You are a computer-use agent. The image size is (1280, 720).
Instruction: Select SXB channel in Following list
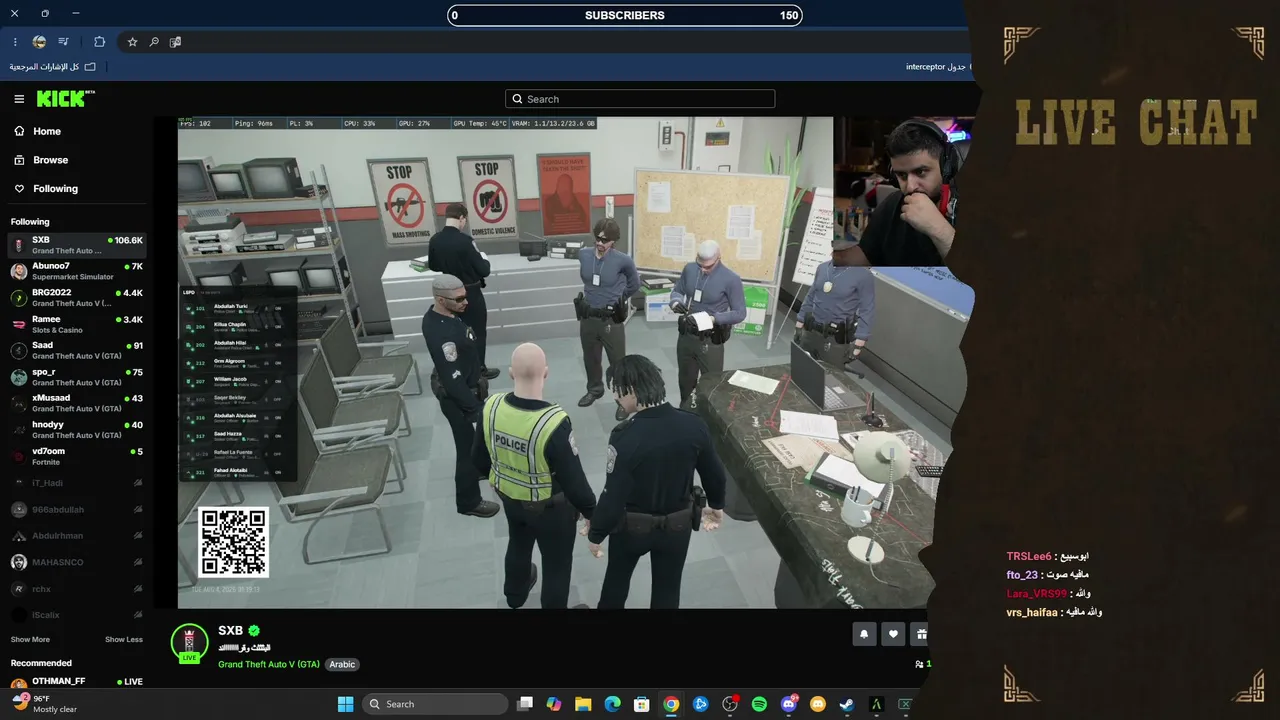point(77,245)
